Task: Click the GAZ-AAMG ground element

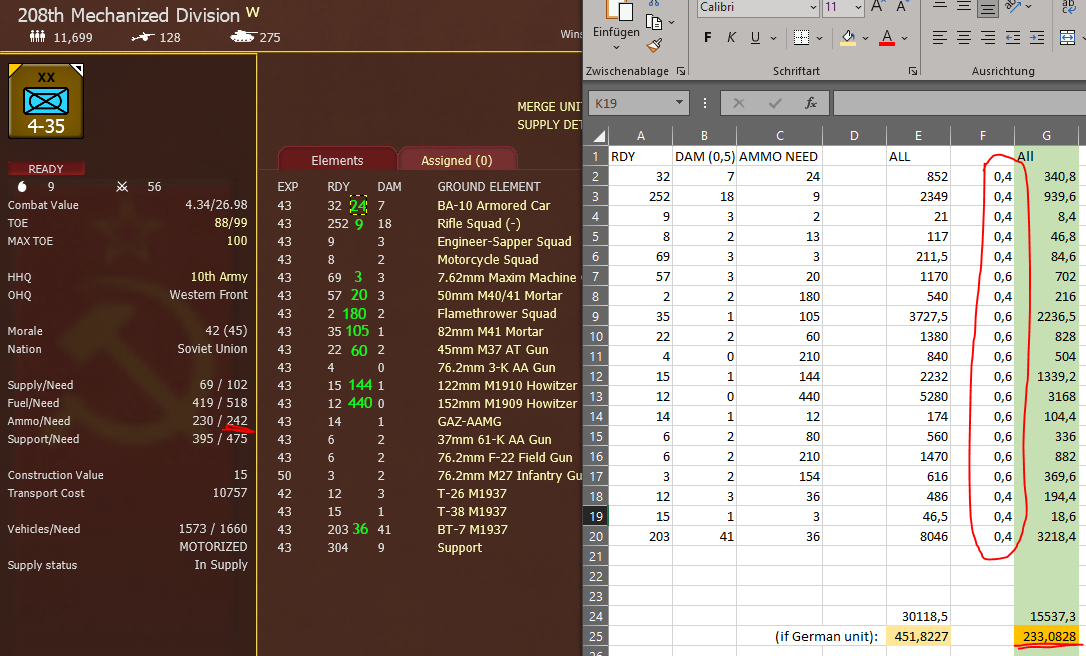Action: [x=469, y=422]
